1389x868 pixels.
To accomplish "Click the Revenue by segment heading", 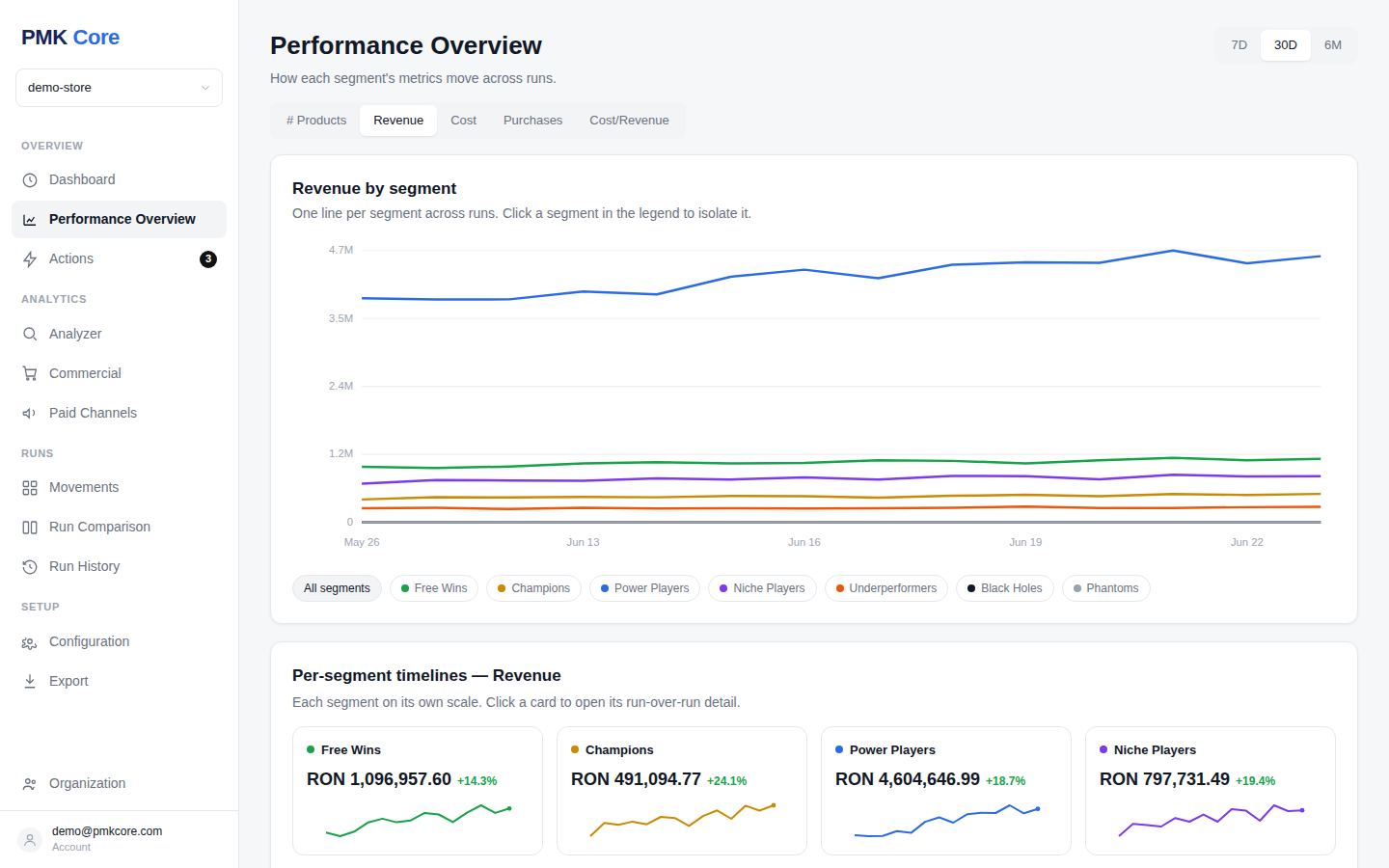I will [x=374, y=189].
